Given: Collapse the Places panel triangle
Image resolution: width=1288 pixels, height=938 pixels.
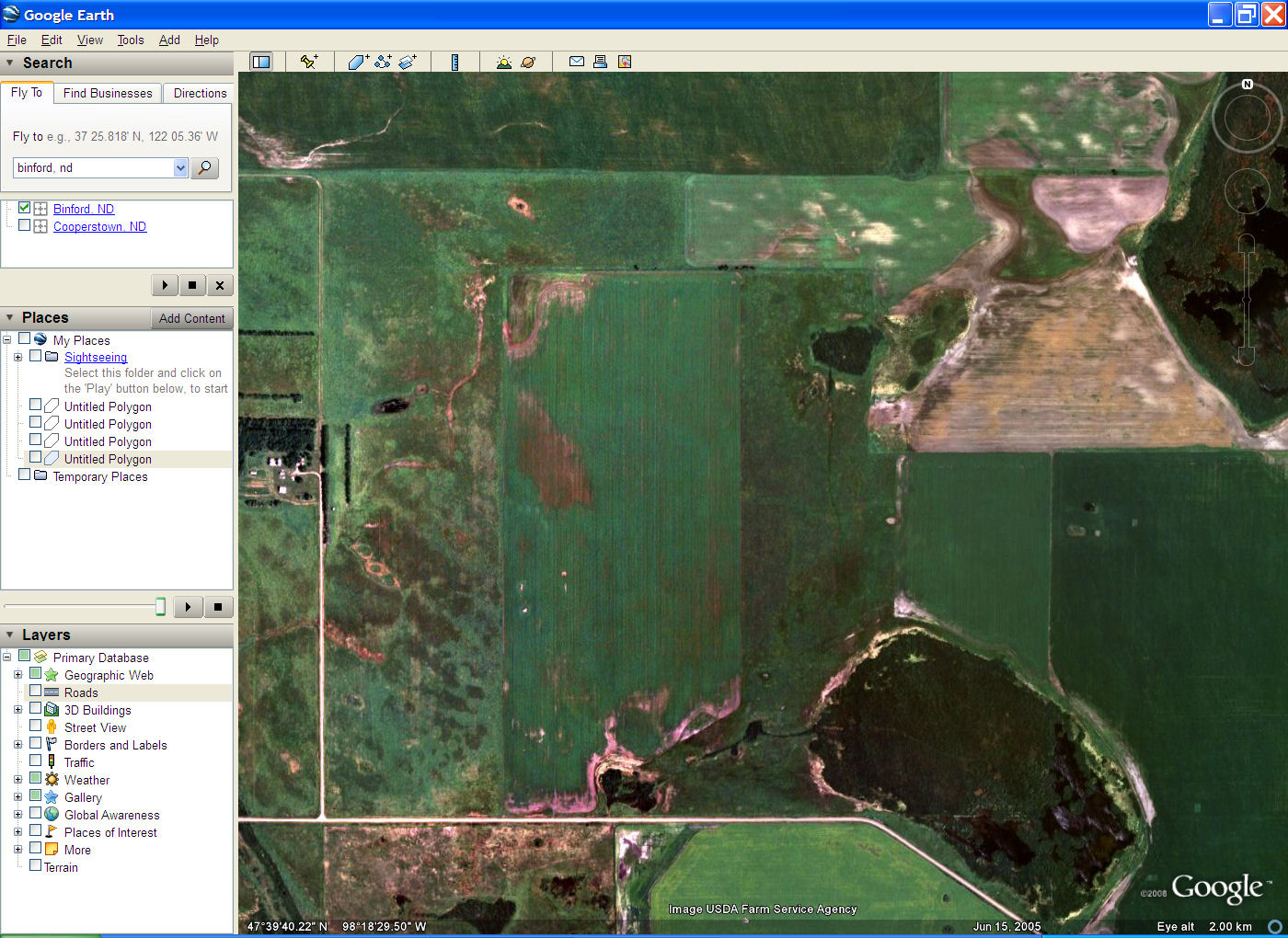Looking at the screenshot, I should (10, 317).
